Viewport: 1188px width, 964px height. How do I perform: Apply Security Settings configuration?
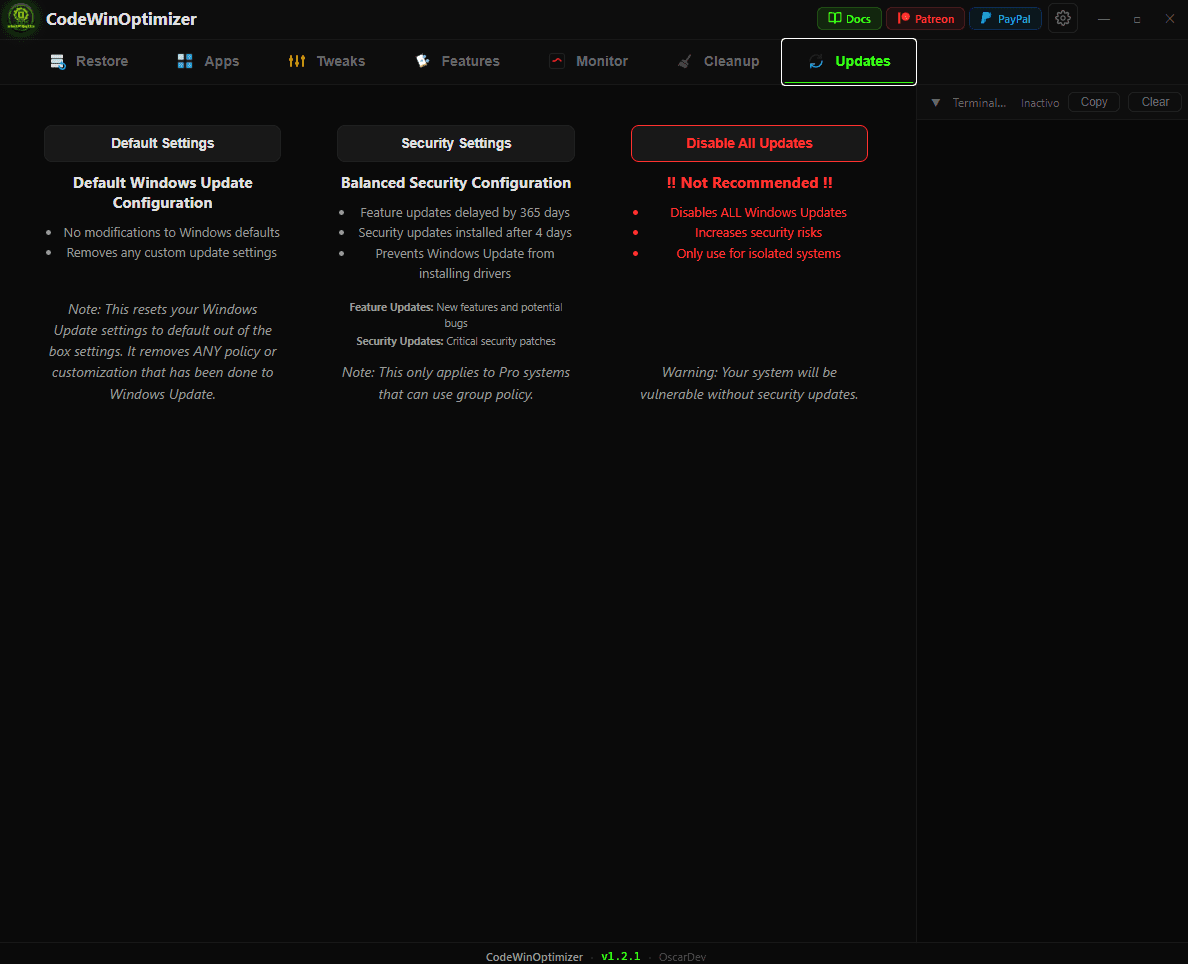(456, 143)
